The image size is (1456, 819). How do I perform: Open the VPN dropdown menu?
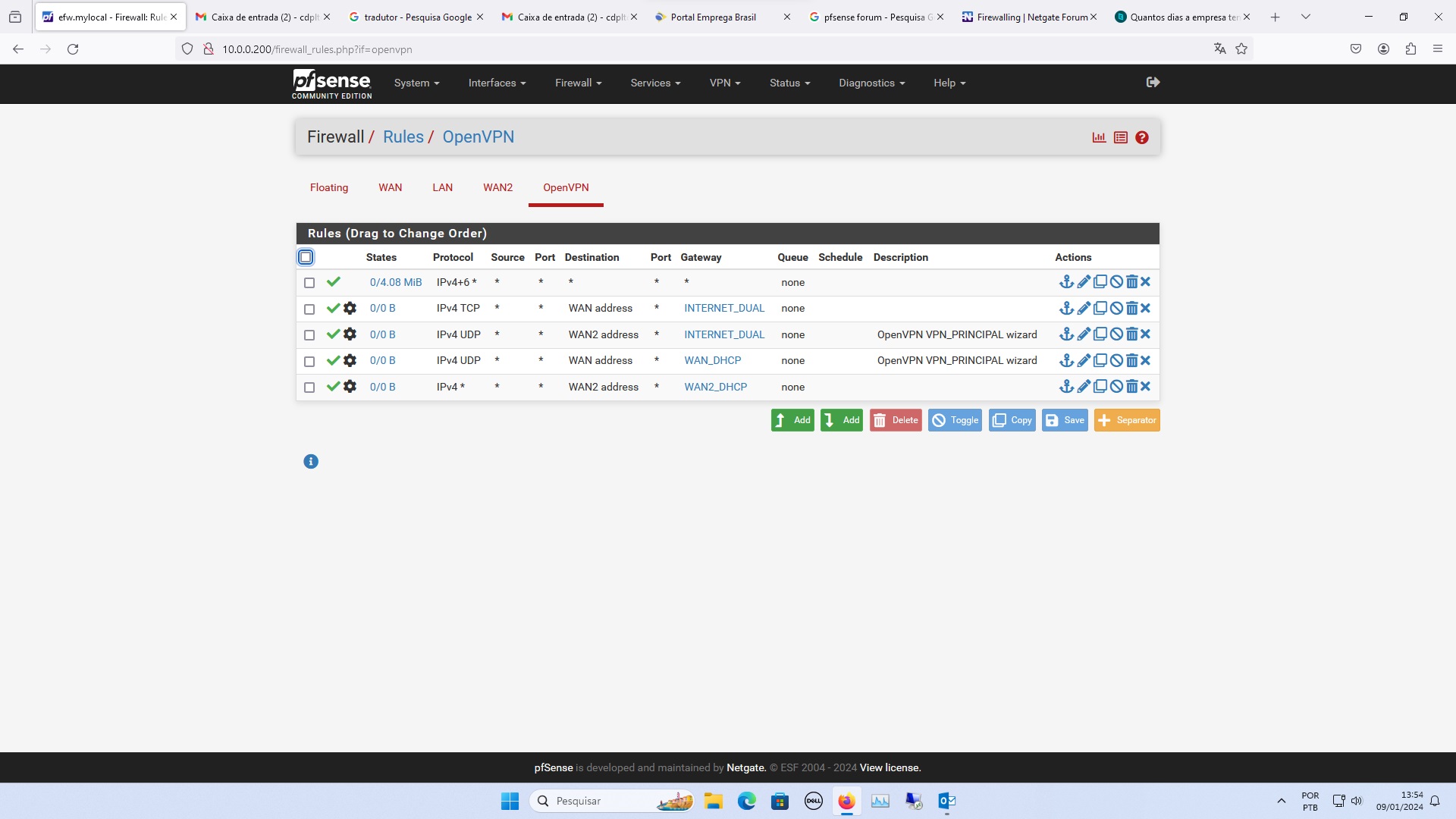tap(725, 83)
